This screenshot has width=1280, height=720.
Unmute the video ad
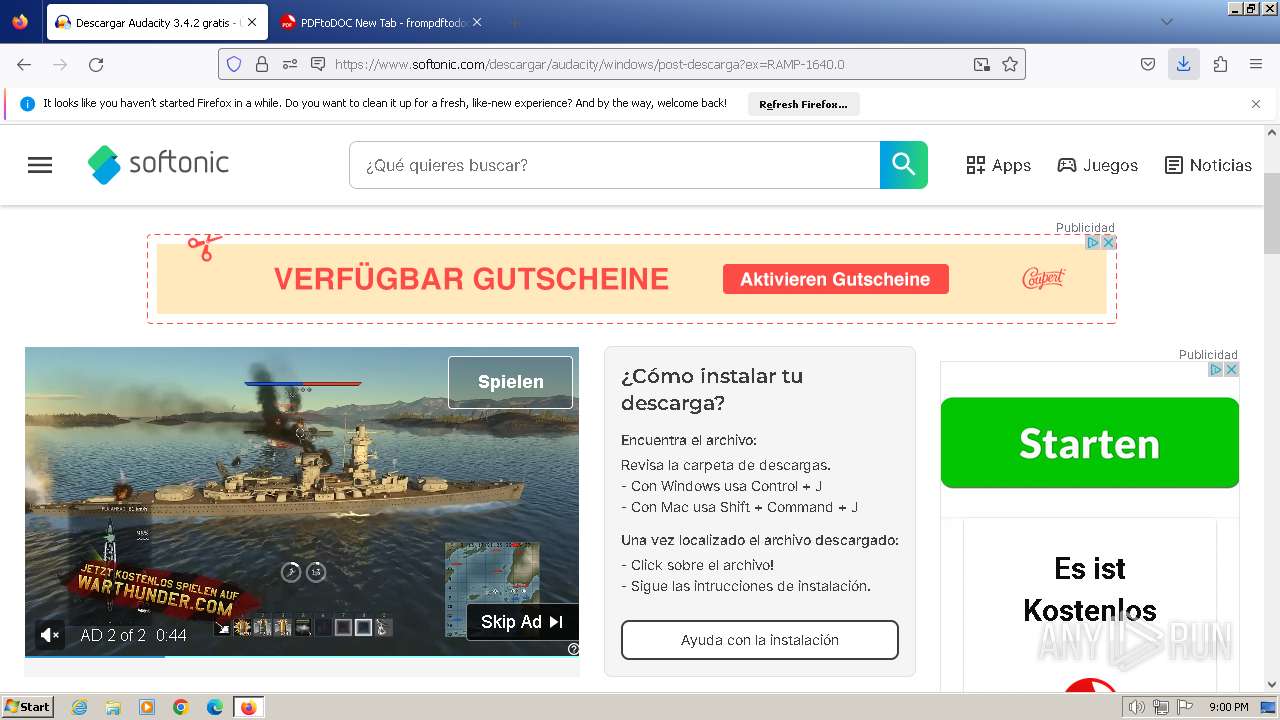(49, 635)
